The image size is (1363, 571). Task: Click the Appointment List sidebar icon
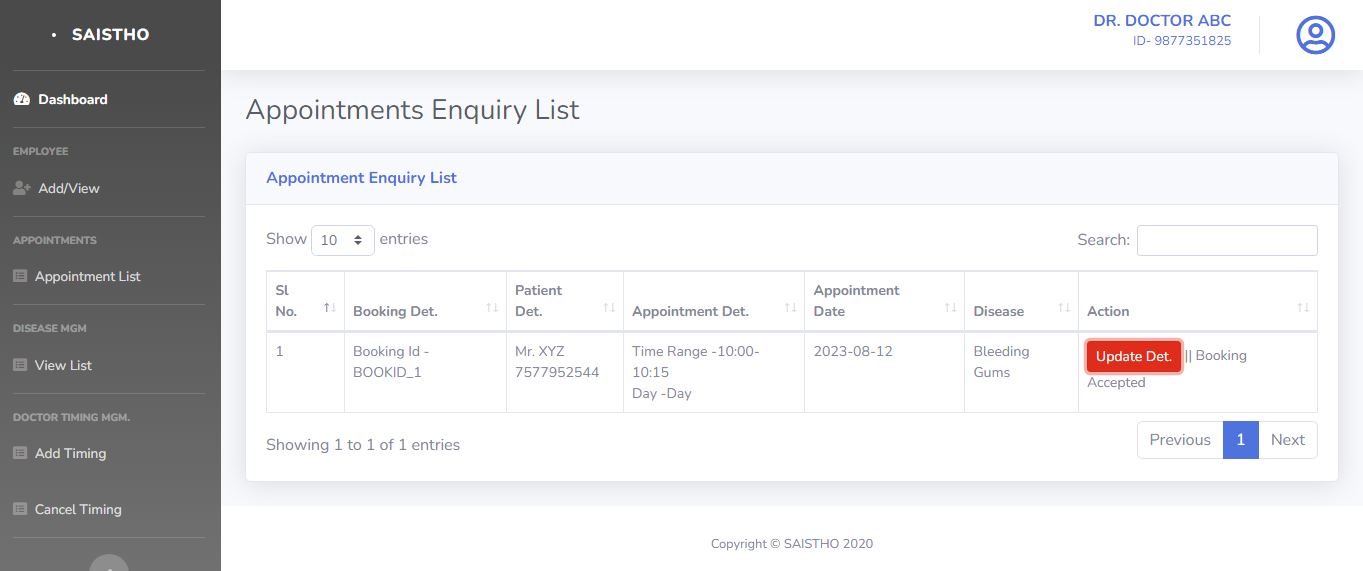[20, 276]
